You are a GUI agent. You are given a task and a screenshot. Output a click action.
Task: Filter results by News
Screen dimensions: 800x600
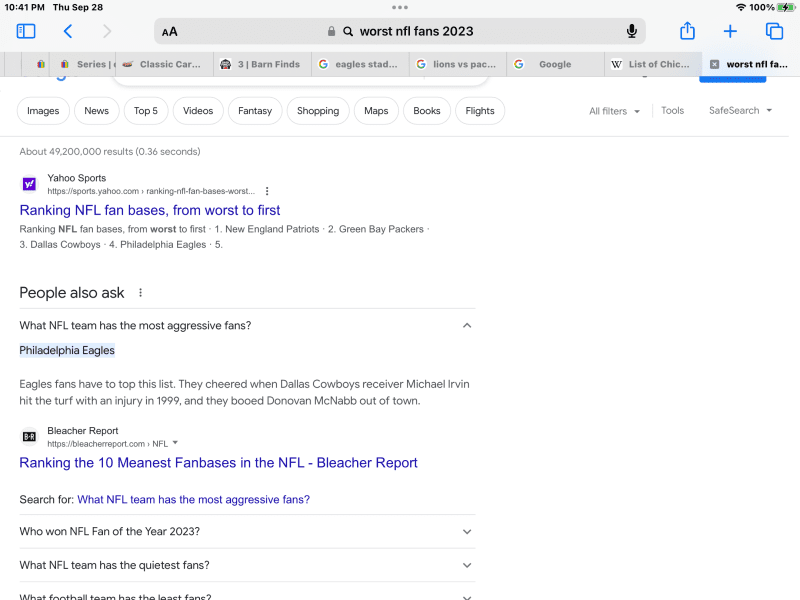[x=96, y=111]
